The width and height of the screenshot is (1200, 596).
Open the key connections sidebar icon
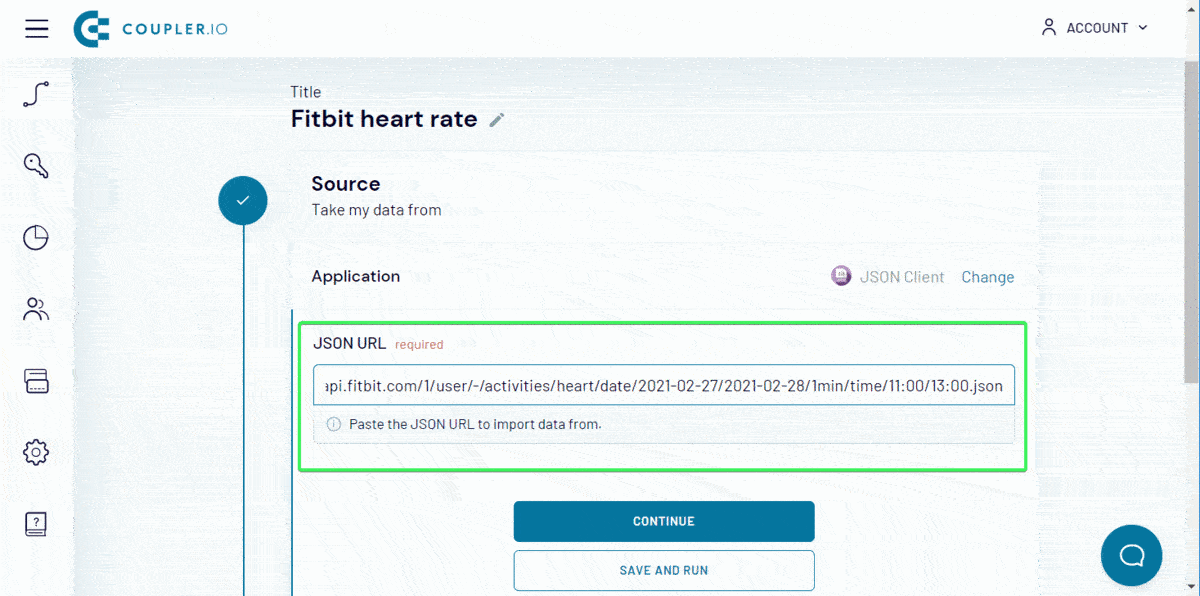tap(36, 166)
